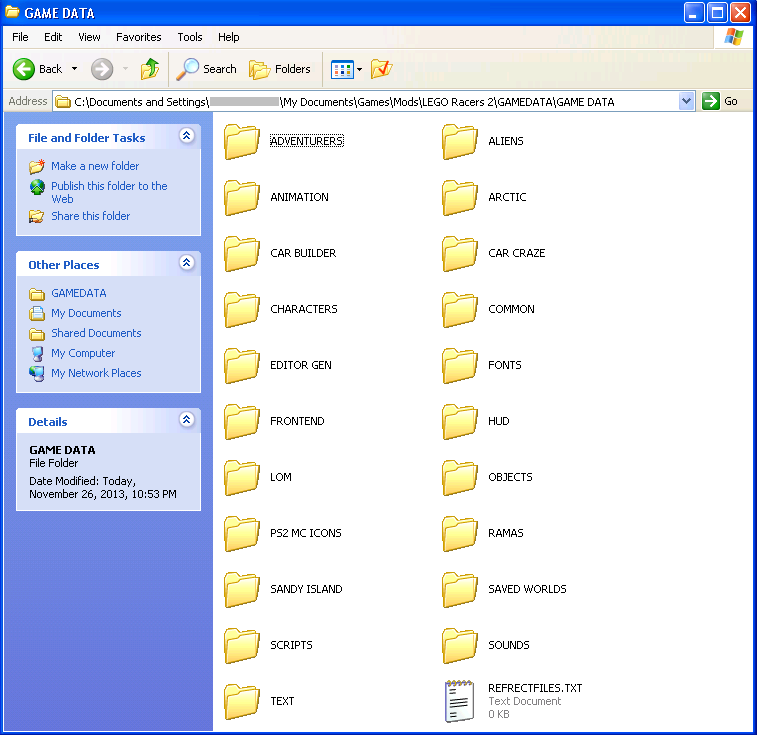757x735 pixels.
Task: Select the REFRECTFILES.TXT document icon
Action: (x=459, y=701)
